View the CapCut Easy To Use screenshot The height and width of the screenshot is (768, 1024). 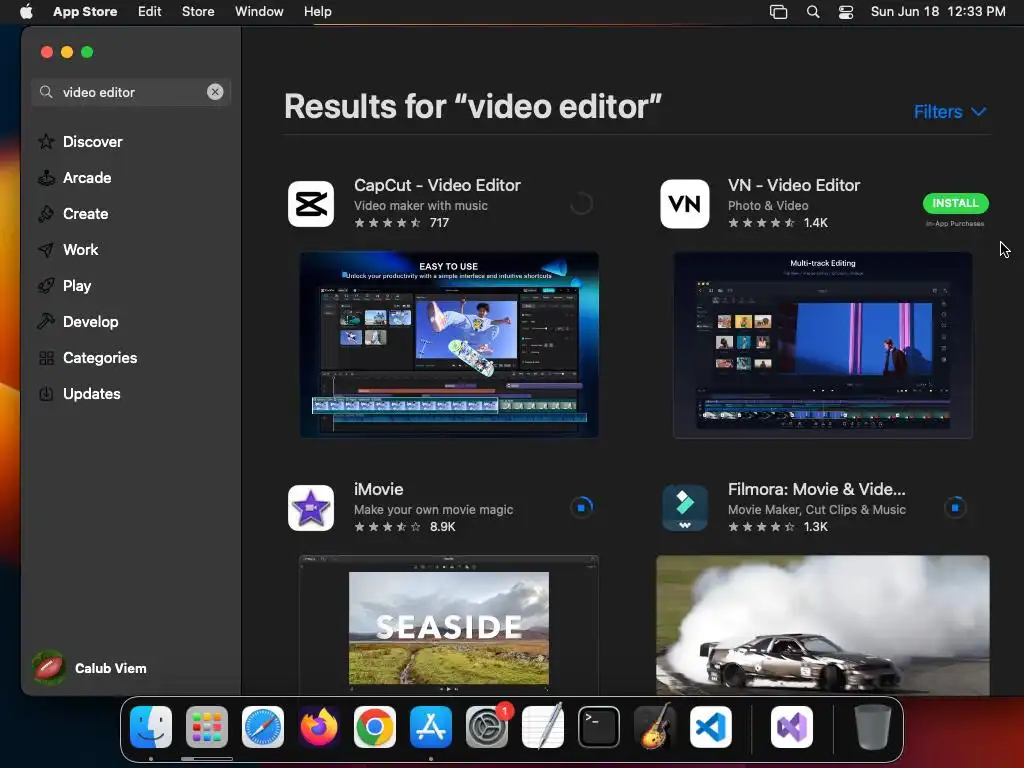point(449,345)
